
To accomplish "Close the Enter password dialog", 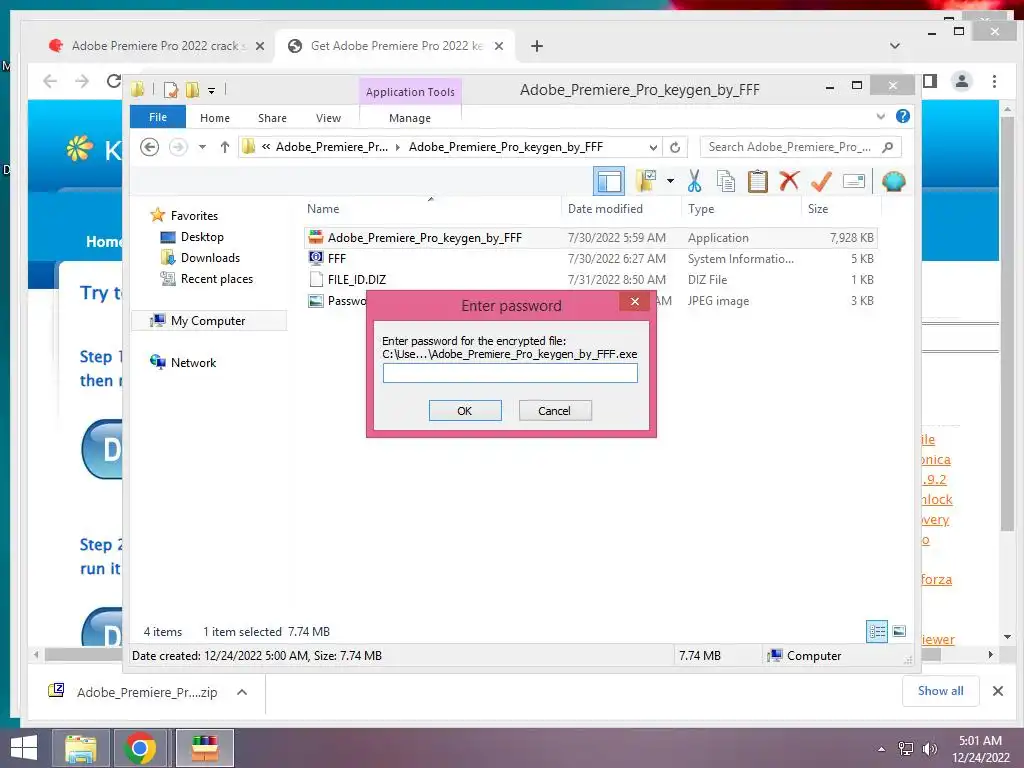I will [x=635, y=301].
